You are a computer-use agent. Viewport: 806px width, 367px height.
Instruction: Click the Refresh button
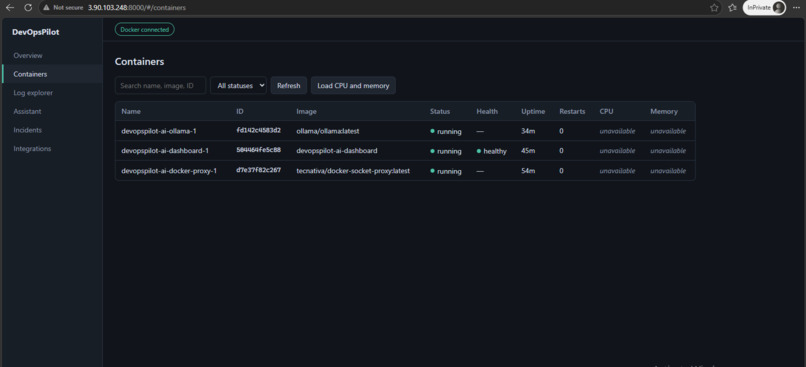[289, 85]
